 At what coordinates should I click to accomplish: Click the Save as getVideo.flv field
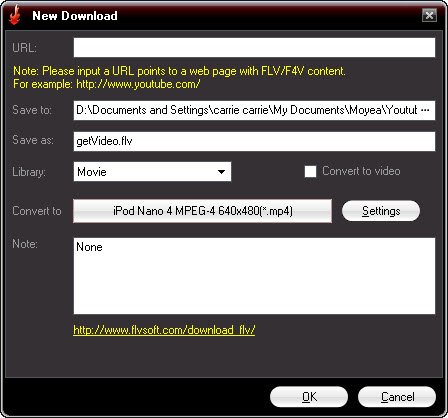pyautogui.click(x=254, y=141)
